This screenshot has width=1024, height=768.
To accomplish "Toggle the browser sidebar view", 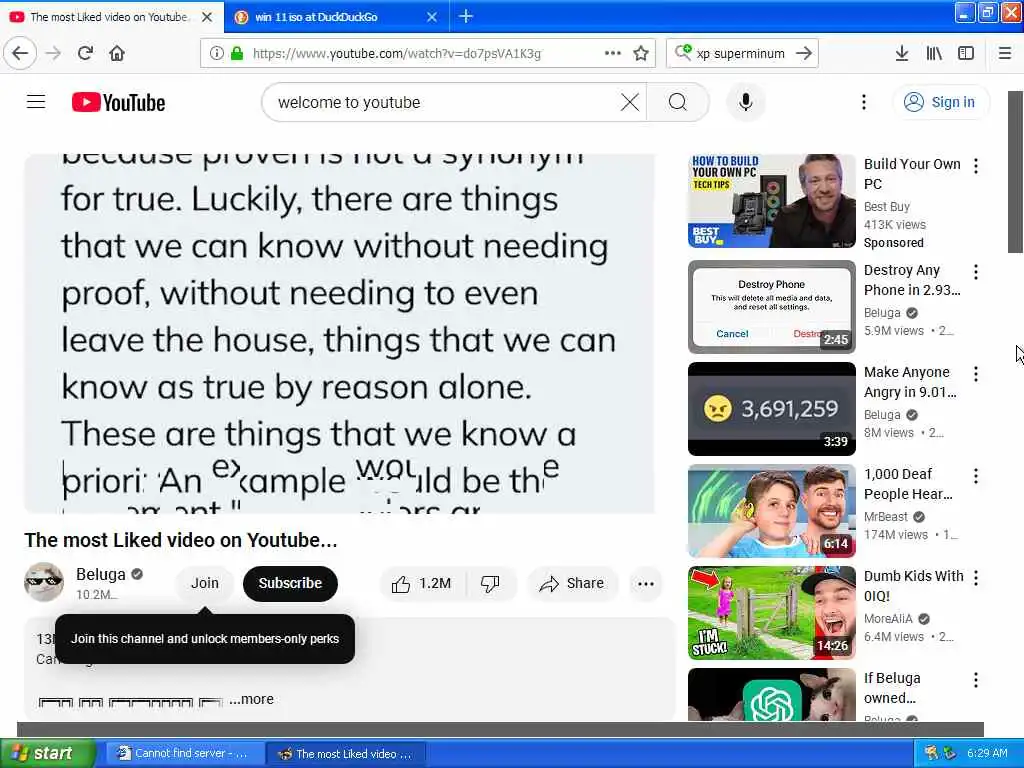I will [x=966, y=53].
